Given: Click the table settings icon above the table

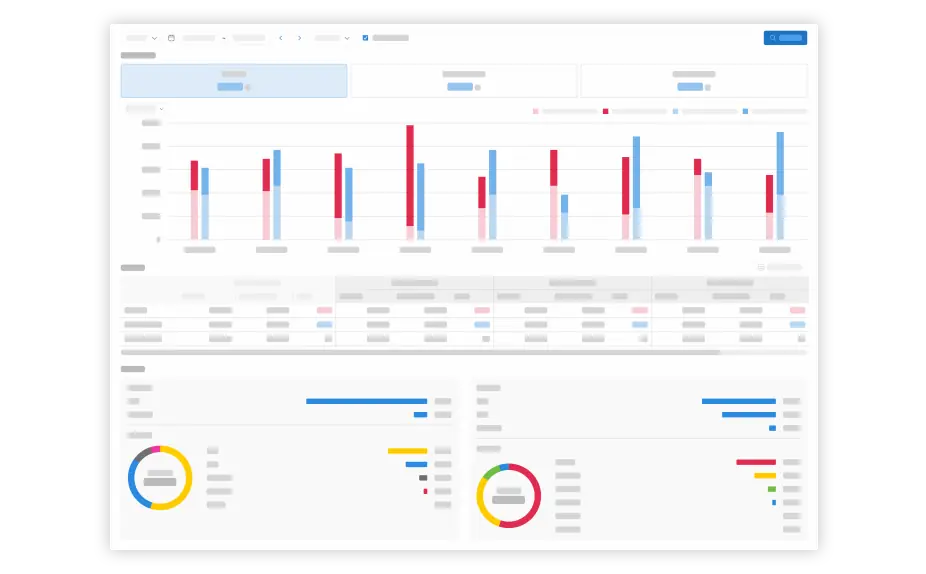Looking at the screenshot, I should (761, 268).
